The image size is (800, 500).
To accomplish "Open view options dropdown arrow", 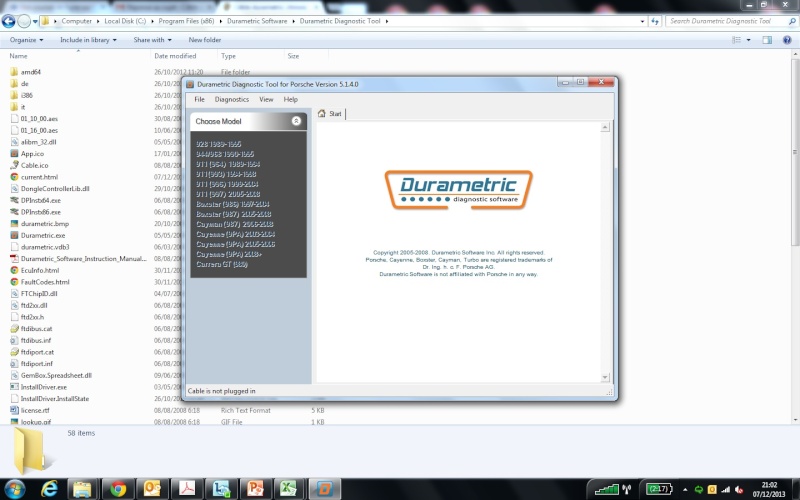I will pyautogui.click(x=748, y=40).
